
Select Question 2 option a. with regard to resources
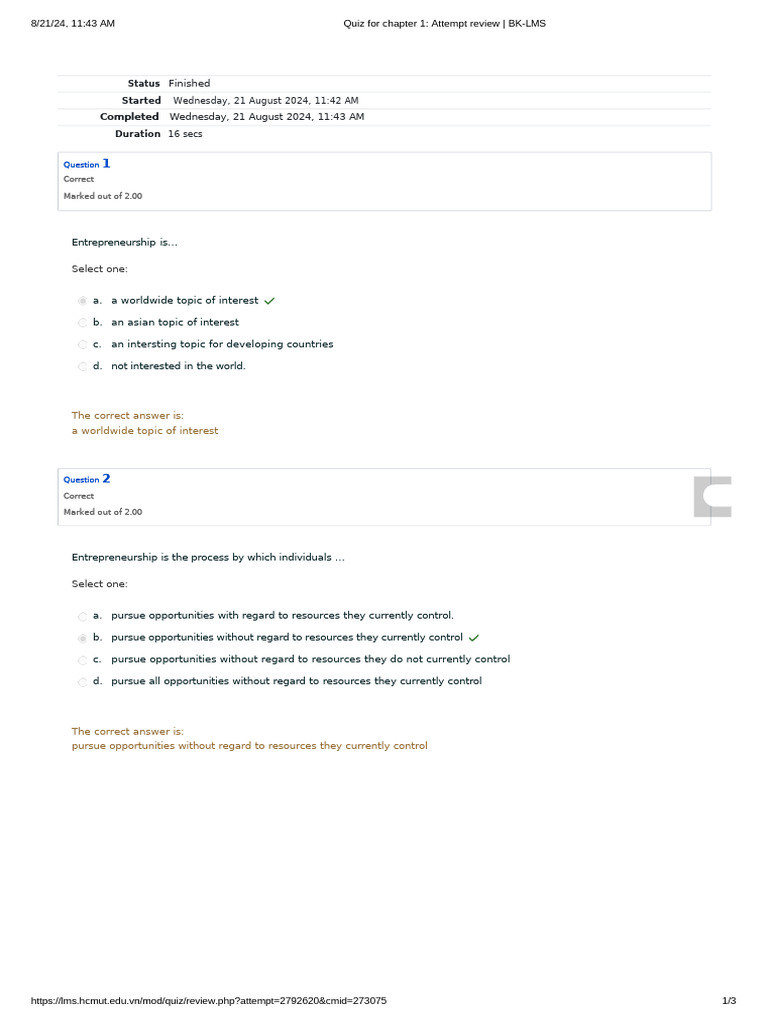point(82,616)
